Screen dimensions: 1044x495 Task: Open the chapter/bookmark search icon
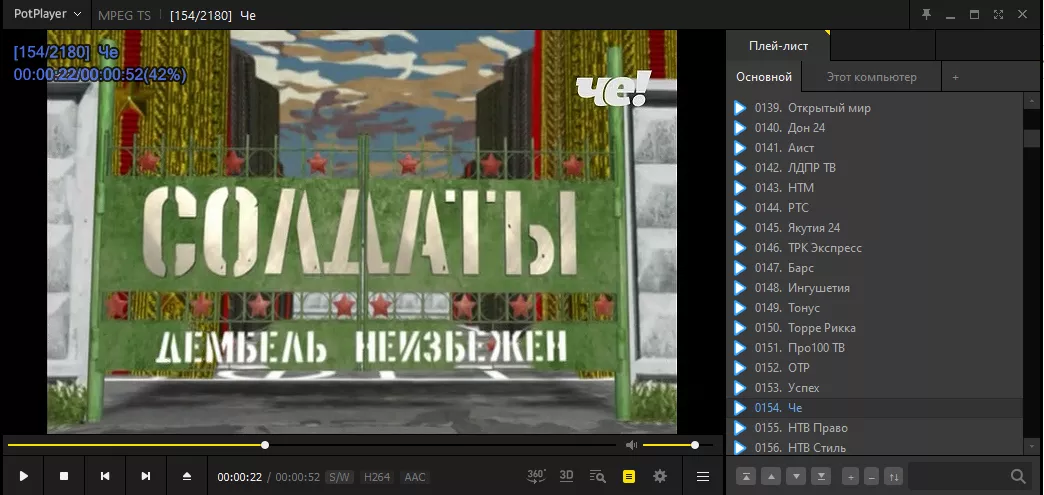click(x=598, y=476)
